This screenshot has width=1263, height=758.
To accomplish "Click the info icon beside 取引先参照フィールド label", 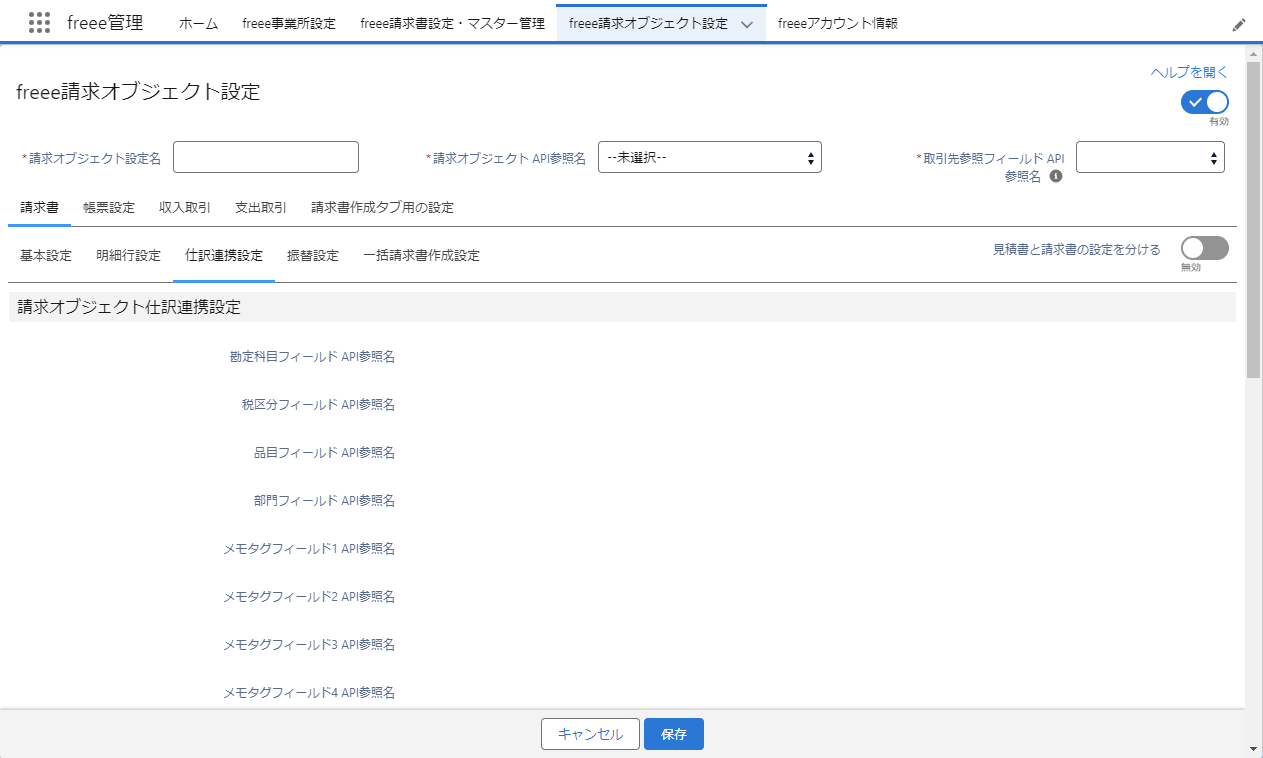I will (x=1055, y=176).
